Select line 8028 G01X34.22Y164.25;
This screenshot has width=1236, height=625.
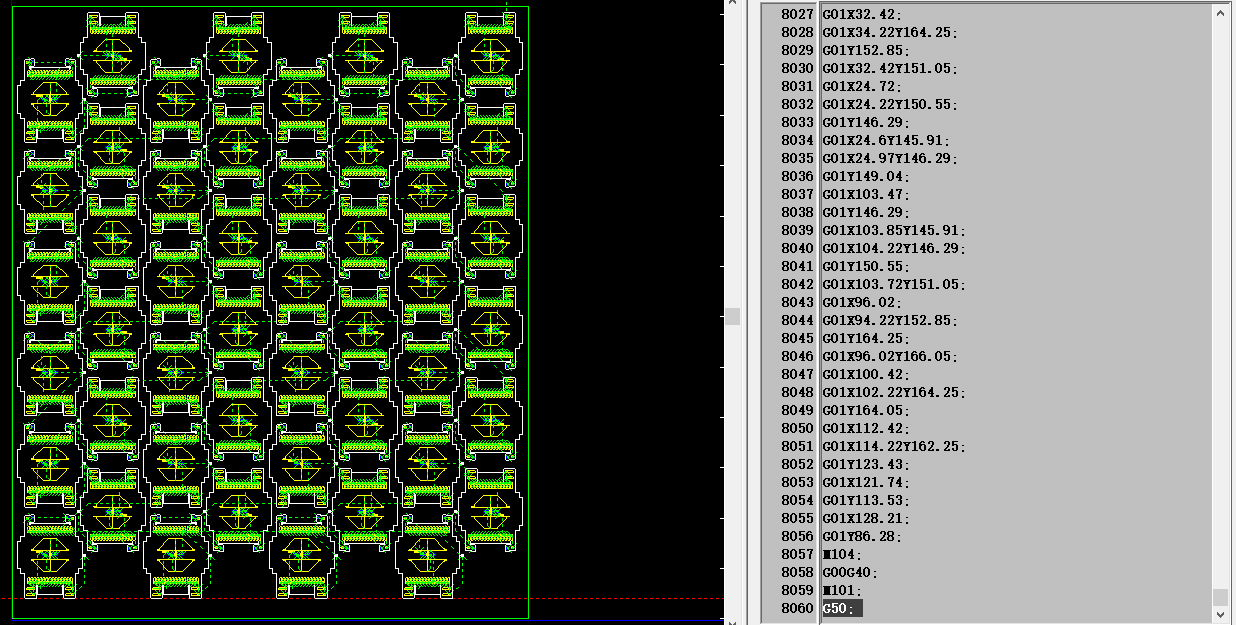click(x=890, y=33)
